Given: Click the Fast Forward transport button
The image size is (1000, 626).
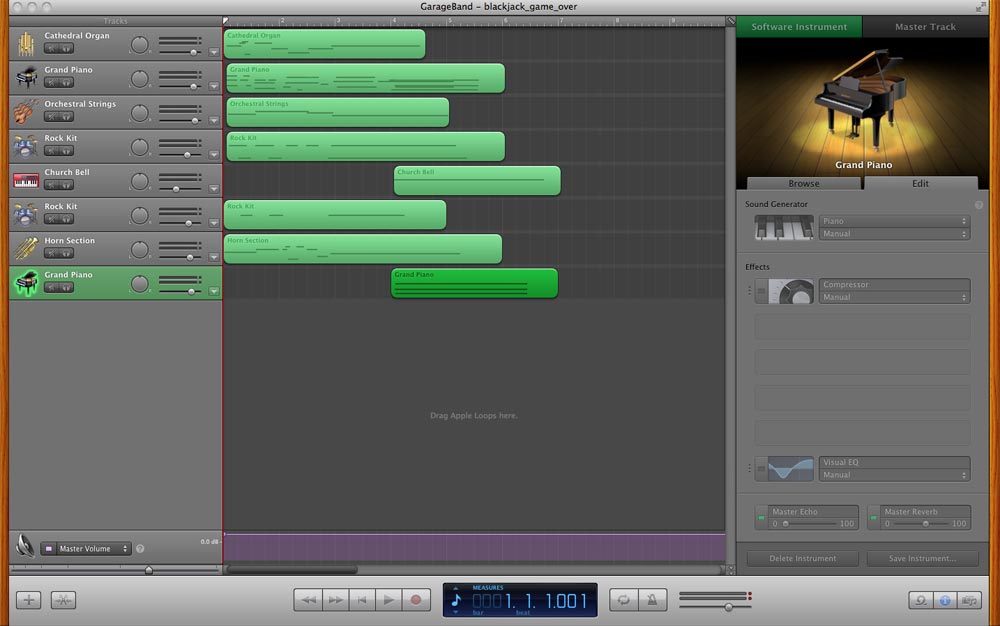Looking at the screenshot, I should click(x=335, y=600).
